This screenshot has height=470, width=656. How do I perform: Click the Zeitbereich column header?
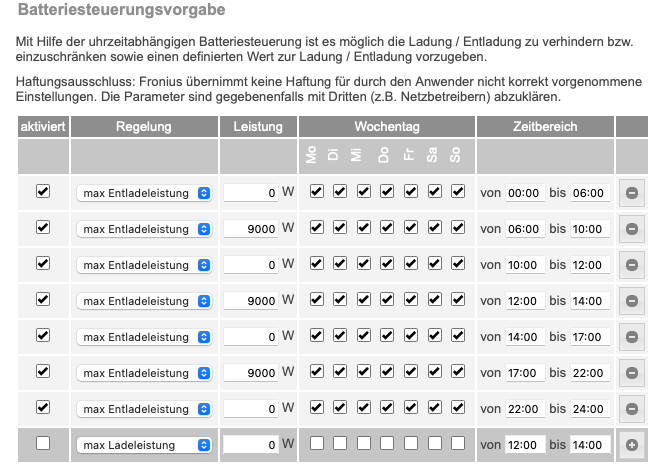click(545, 127)
